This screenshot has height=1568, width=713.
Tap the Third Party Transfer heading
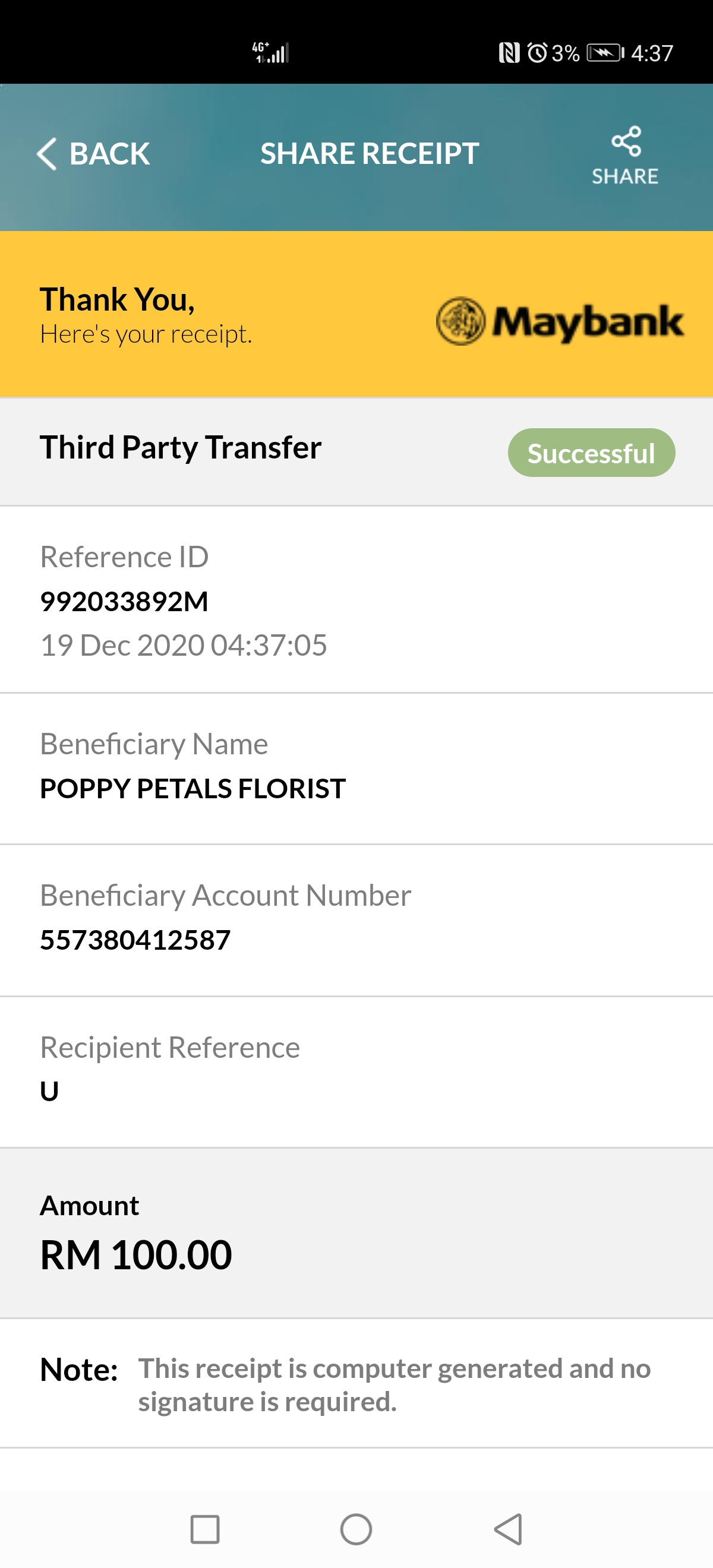coord(181,447)
